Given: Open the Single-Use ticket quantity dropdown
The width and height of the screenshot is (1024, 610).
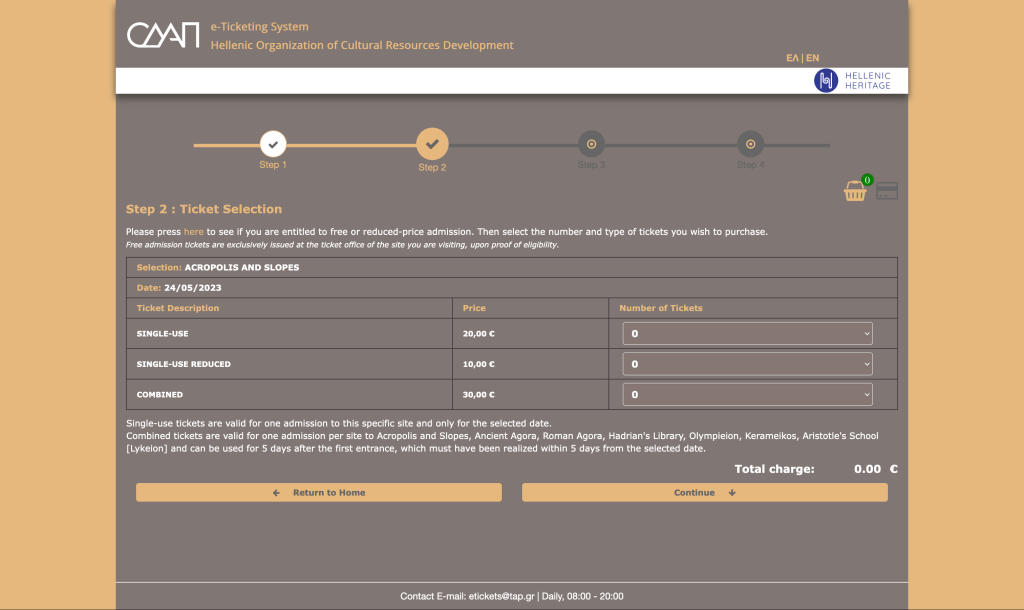Looking at the screenshot, I should (747, 334).
